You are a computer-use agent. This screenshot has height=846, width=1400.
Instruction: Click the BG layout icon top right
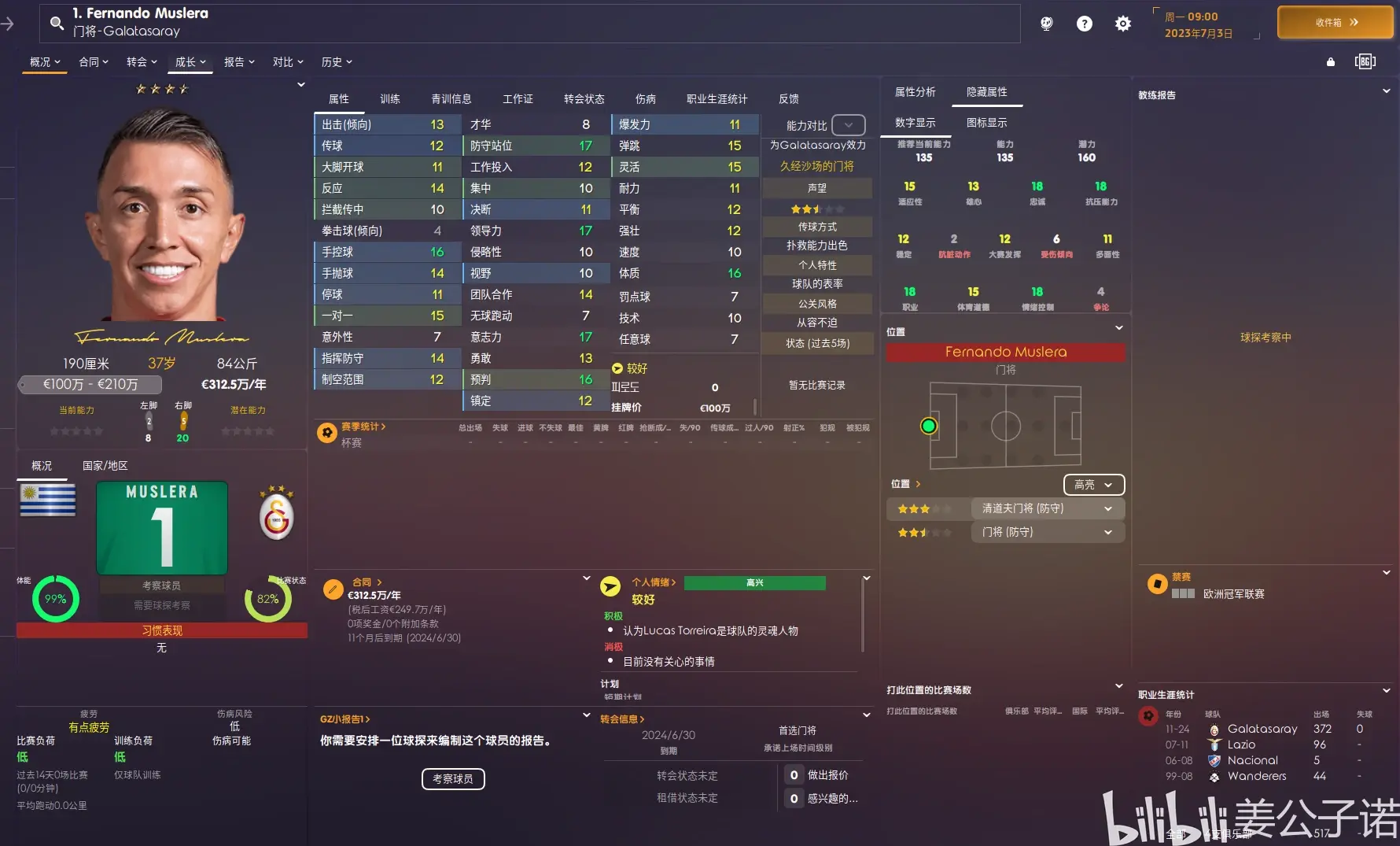click(1365, 61)
